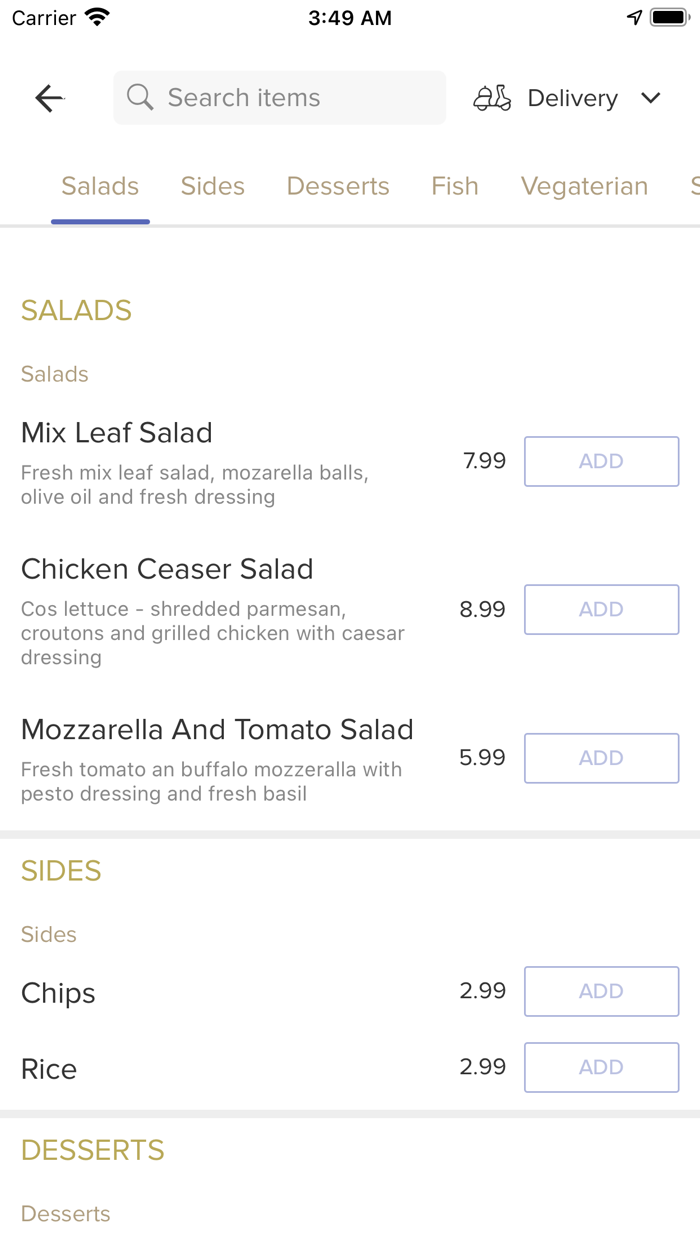The height and width of the screenshot is (1244, 700).
Task: Add Mix Leaf Salad to order
Action: 601,461
